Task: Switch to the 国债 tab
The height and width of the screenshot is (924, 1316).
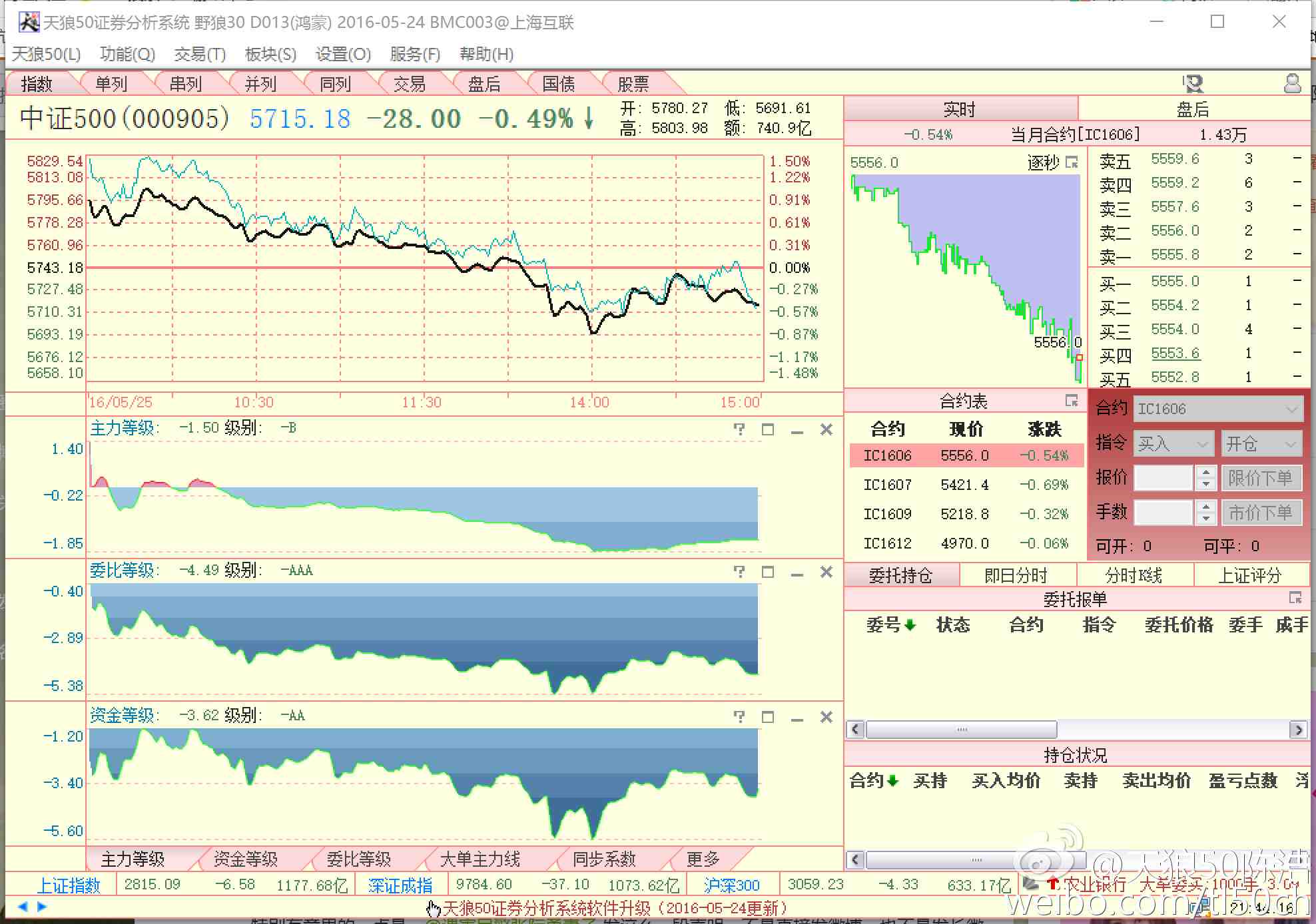Action: [558, 84]
